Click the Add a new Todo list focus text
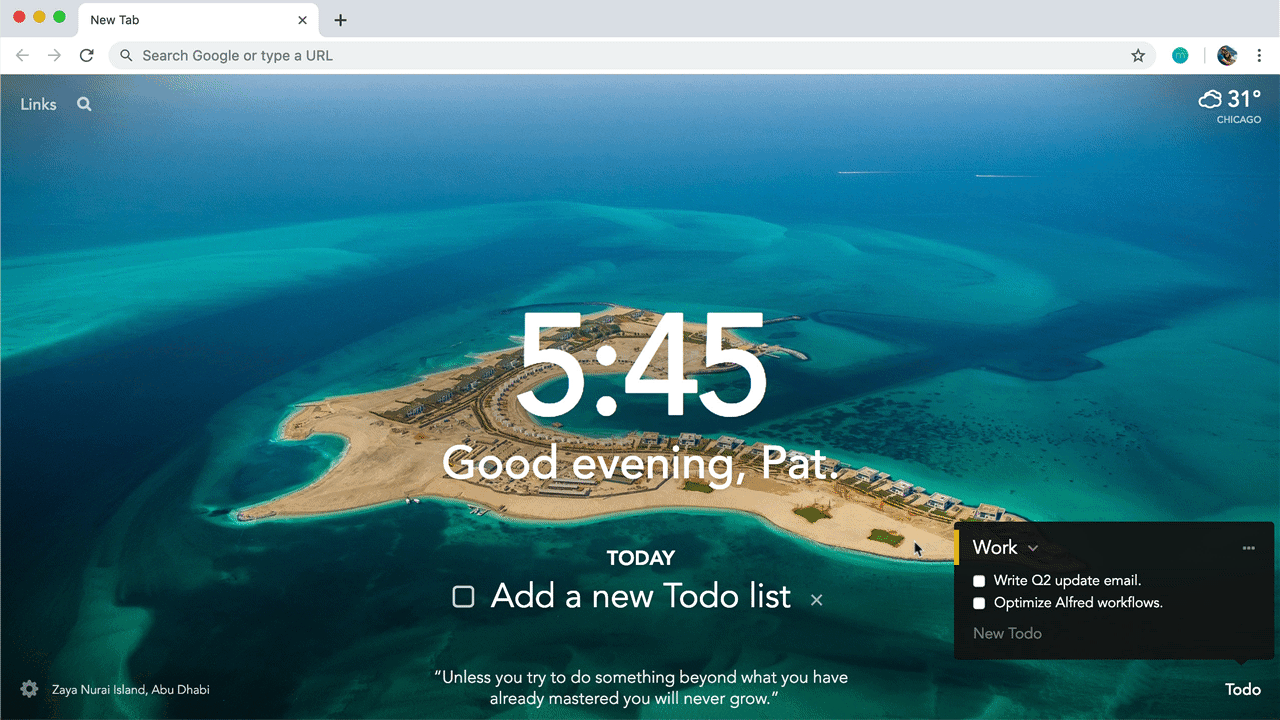1280x720 pixels. coord(641,596)
